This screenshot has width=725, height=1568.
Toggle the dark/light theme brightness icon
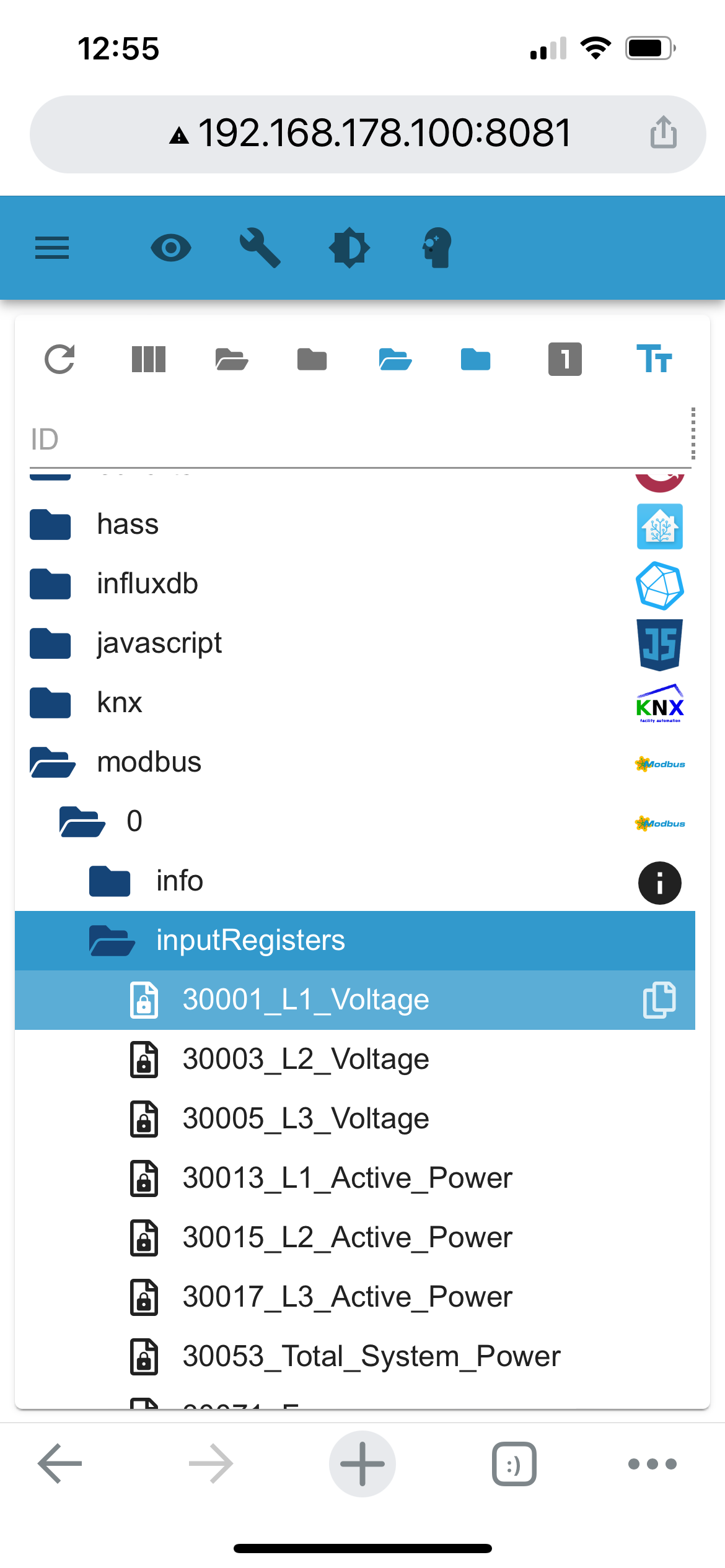coord(349,248)
